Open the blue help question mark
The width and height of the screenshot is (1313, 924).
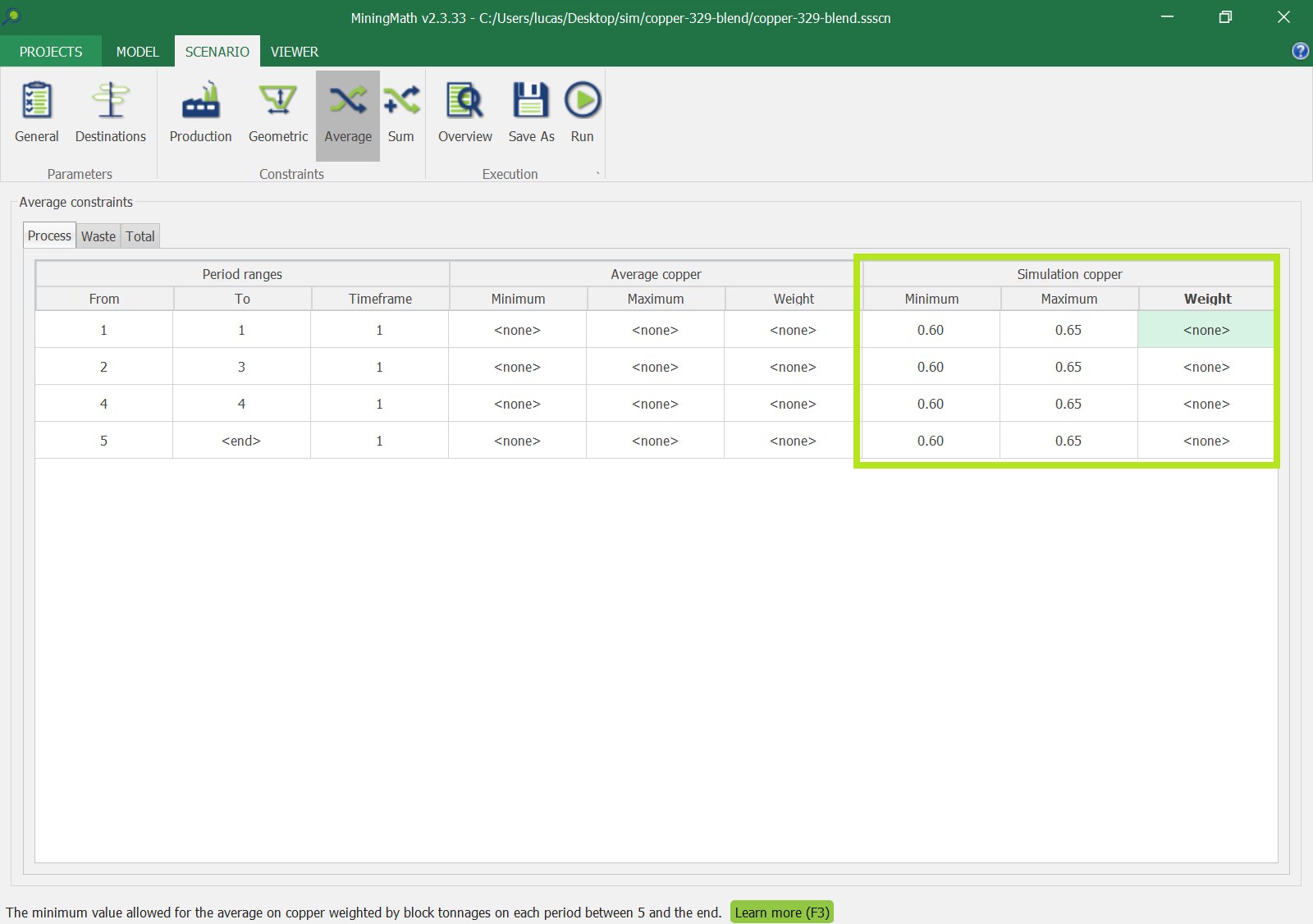click(x=1300, y=51)
